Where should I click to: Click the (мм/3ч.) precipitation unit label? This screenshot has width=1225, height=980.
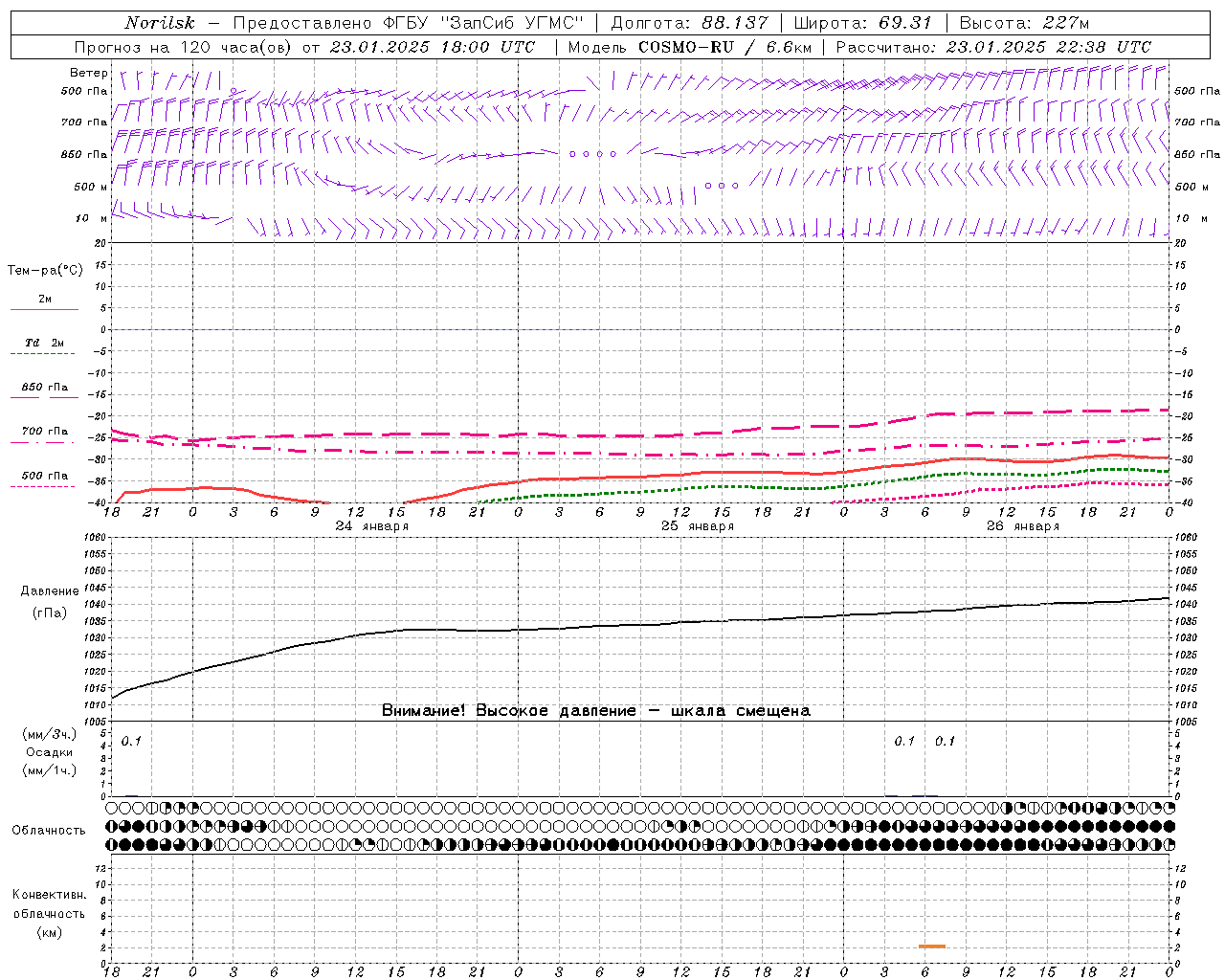coord(49,735)
